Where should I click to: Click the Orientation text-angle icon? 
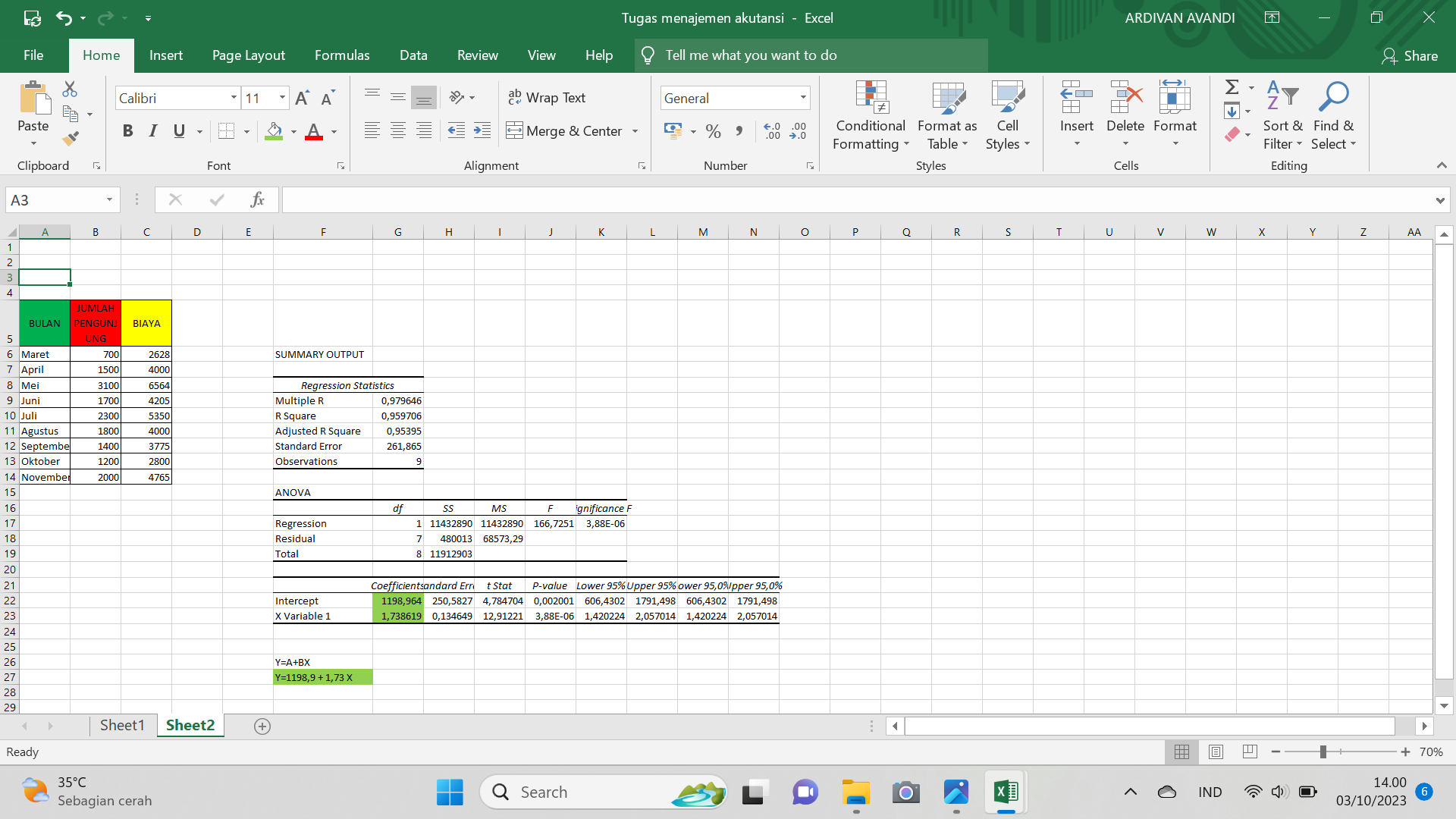pyautogui.click(x=457, y=97)
